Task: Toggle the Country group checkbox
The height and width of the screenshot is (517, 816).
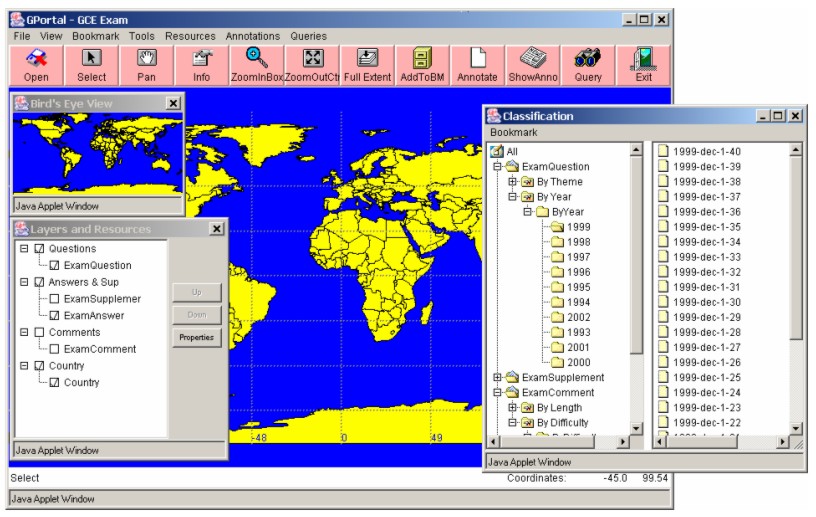Action: tap(39, 365)
